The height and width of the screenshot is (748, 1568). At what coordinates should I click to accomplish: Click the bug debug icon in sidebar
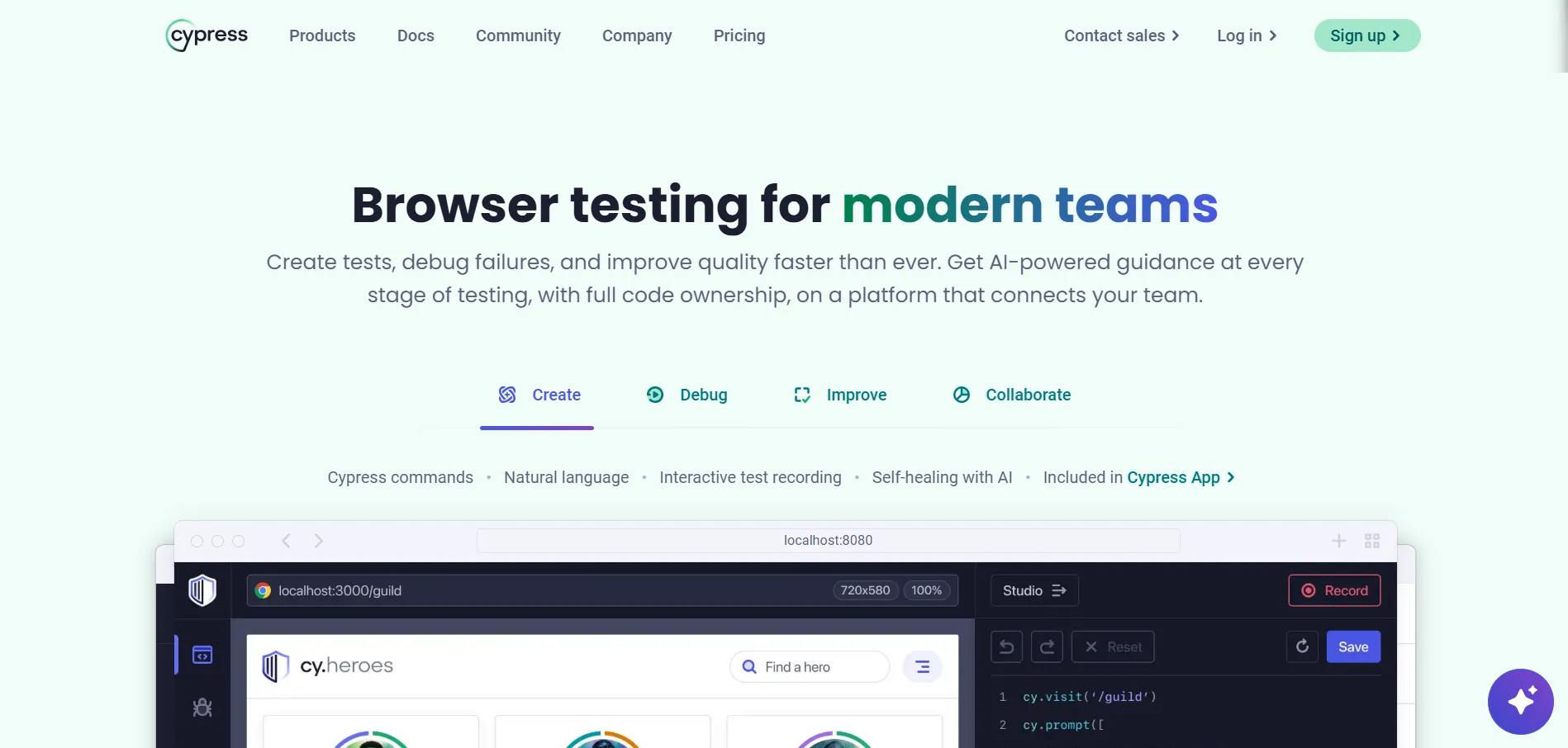(202, 708)
